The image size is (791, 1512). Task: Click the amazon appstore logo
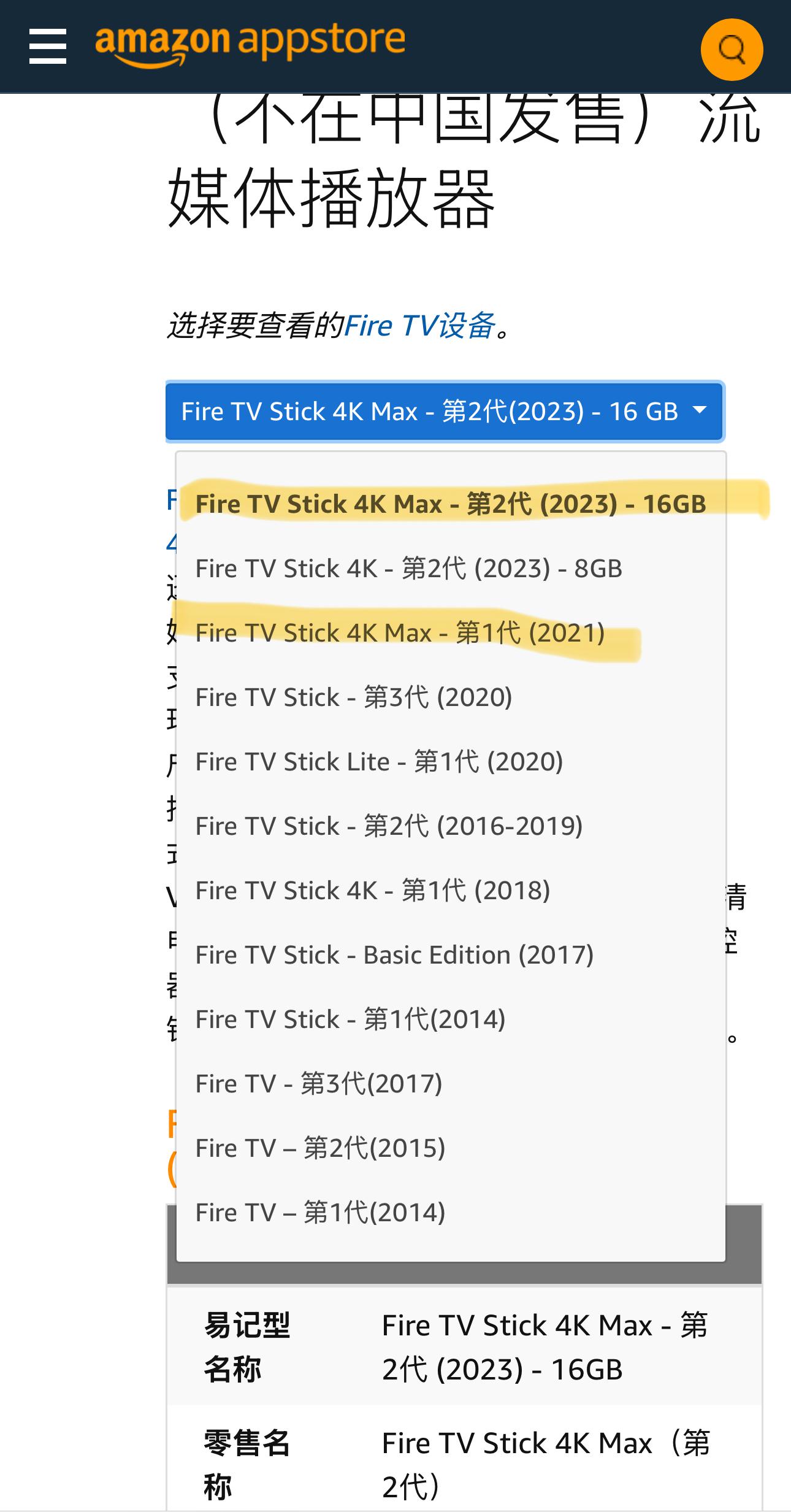[x=250, y=43]
